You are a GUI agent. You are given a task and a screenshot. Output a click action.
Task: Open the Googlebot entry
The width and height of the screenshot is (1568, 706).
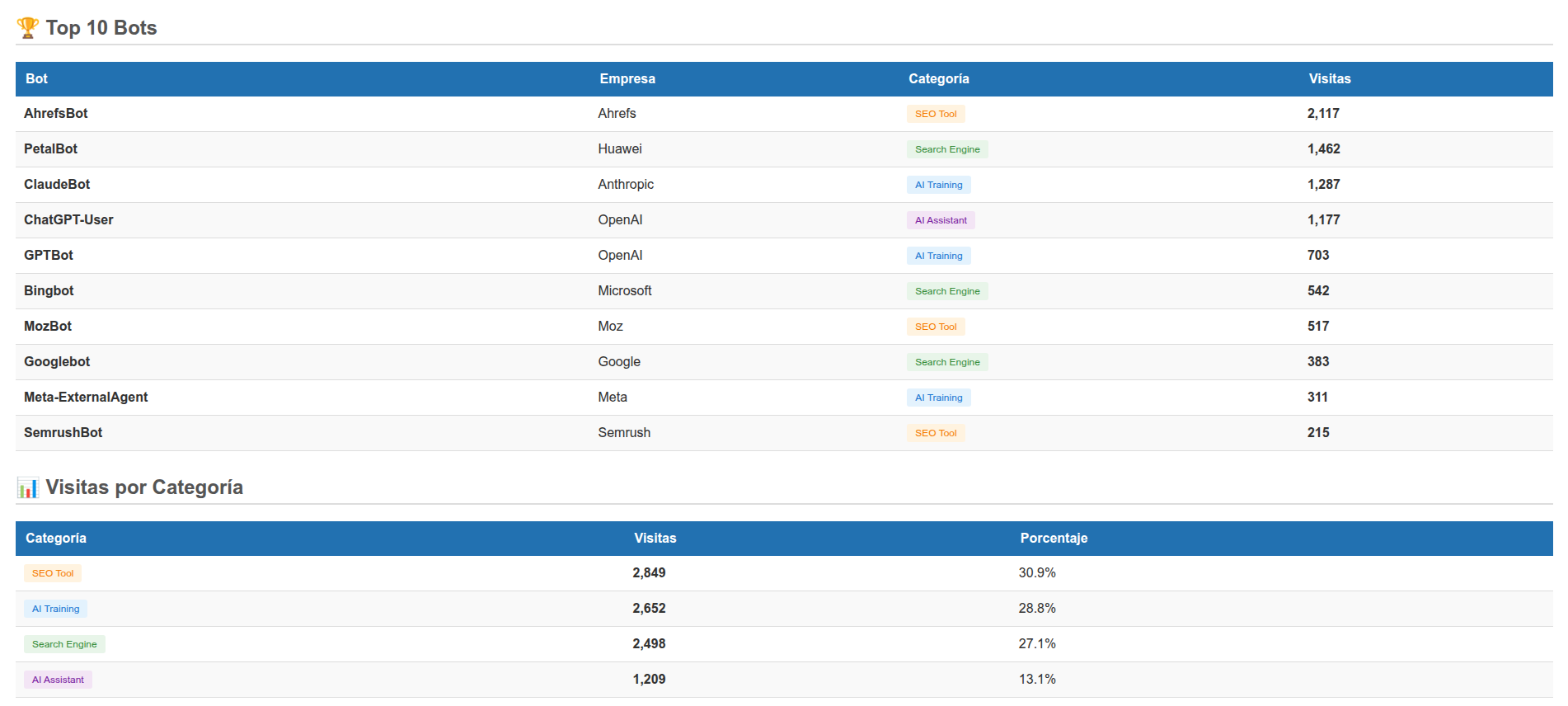tap(57, 362)
